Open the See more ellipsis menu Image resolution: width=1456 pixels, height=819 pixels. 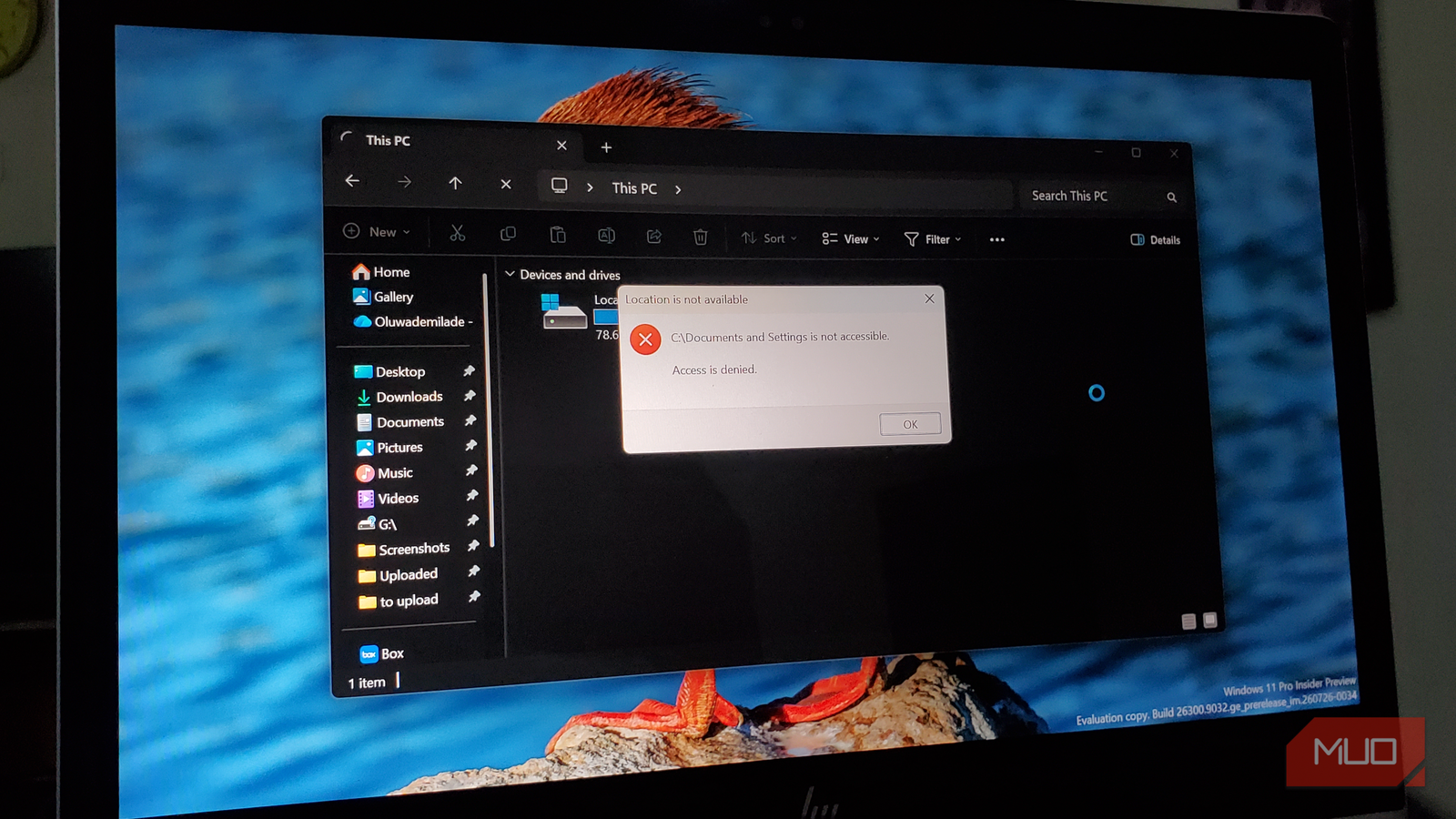[x=997, y=240]
